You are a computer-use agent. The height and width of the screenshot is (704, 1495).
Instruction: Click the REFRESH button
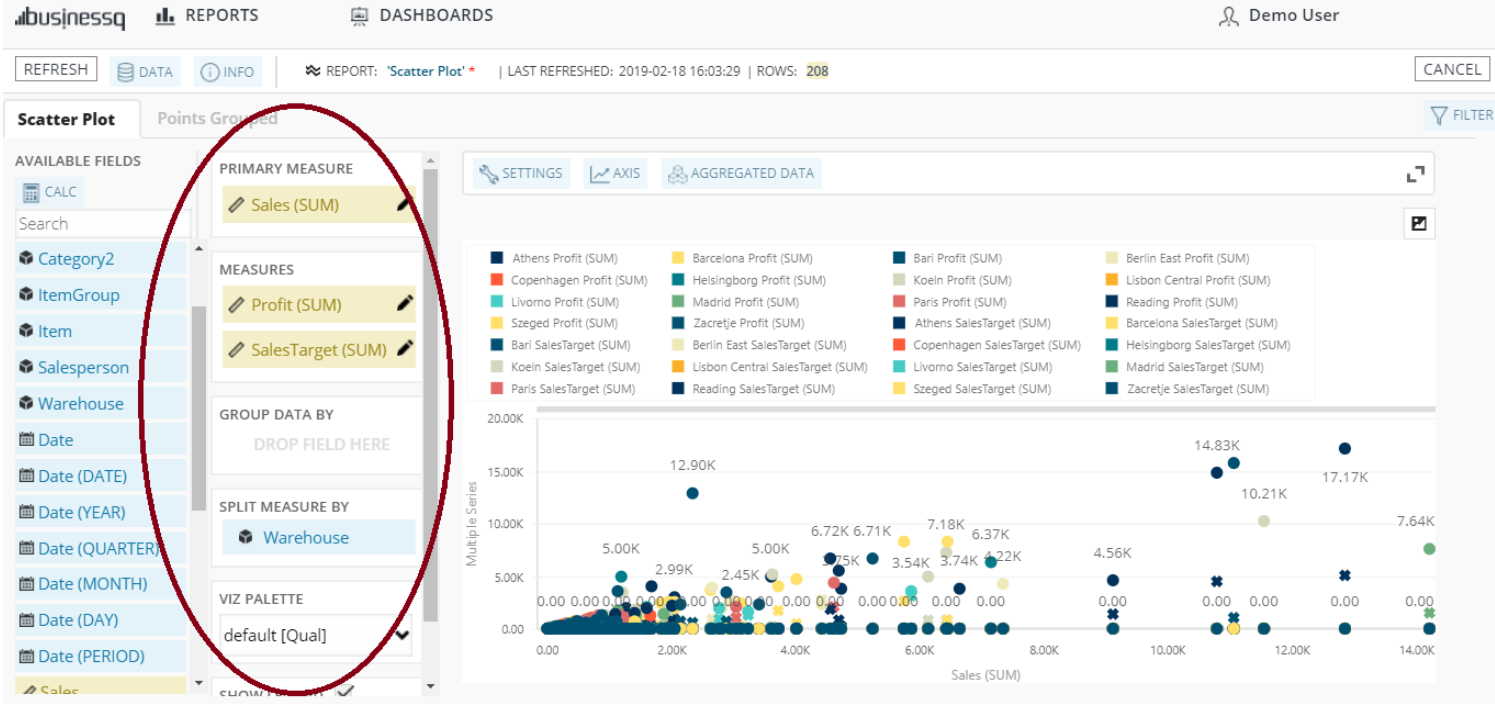pos(55,68)
